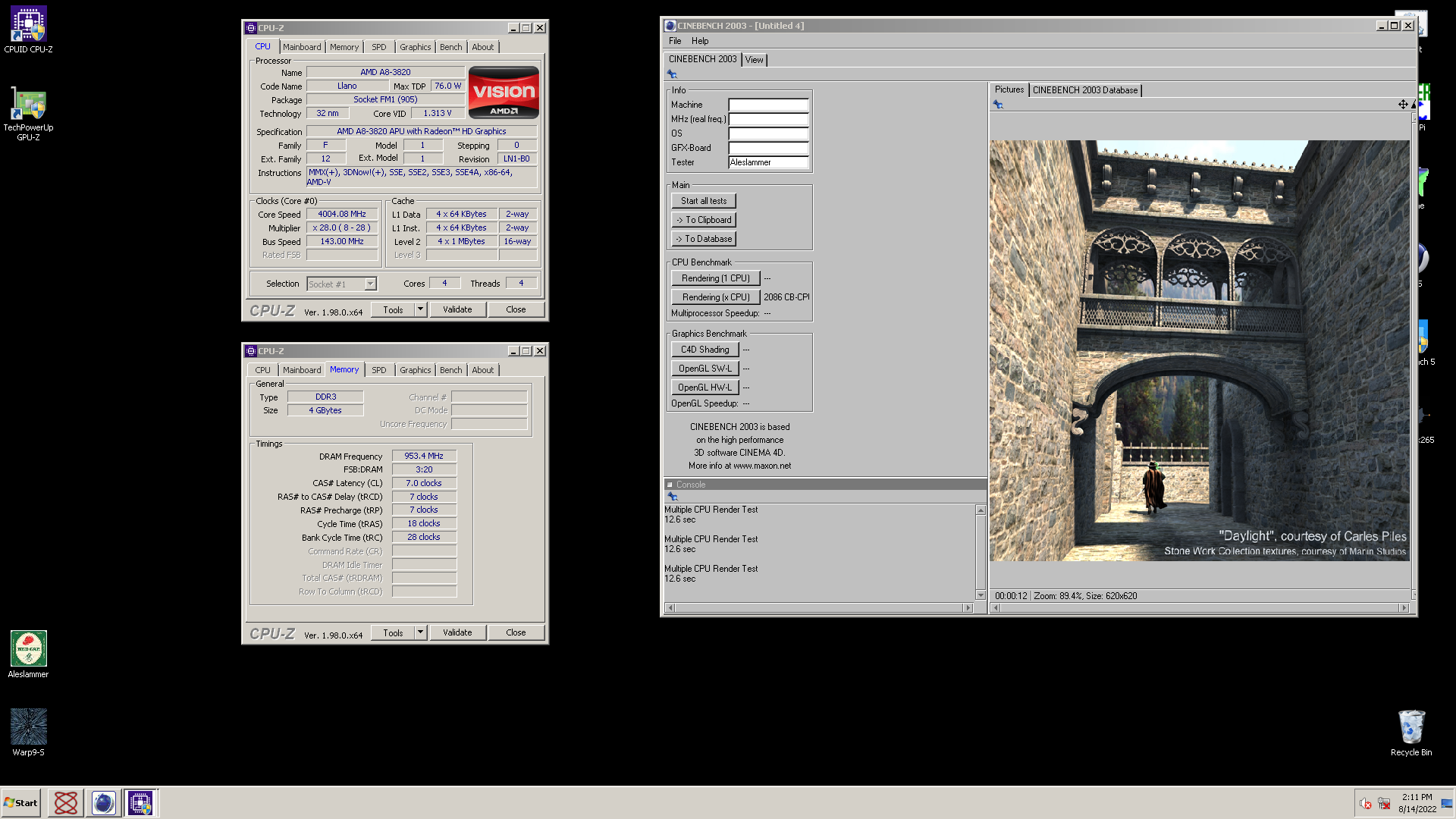Viewport: 1456px width, 819px height.
Task: Click the muted volume tray icon
Action: [x=1365, y=803]
